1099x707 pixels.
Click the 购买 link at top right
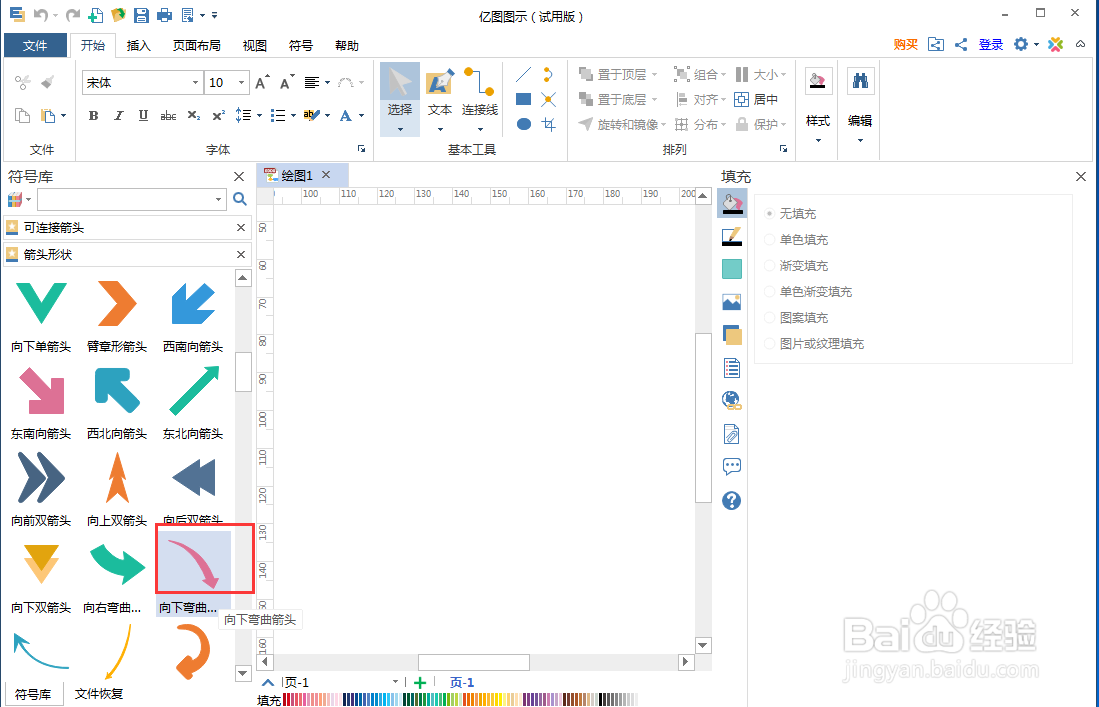904,45
